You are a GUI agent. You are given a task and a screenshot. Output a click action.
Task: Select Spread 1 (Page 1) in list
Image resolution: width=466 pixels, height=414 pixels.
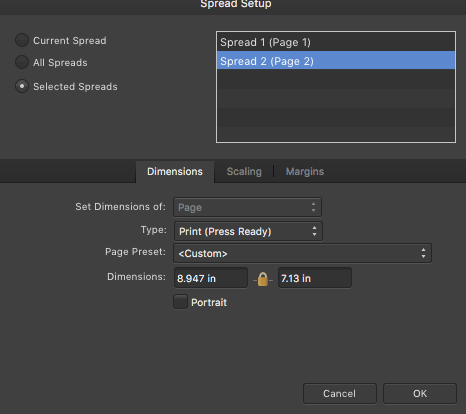click(336, 42)
